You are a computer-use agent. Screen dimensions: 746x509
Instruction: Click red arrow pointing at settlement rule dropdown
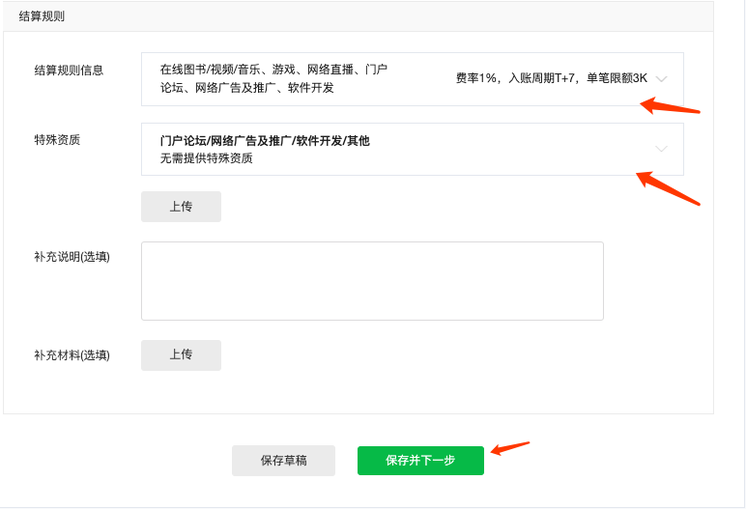670,106
